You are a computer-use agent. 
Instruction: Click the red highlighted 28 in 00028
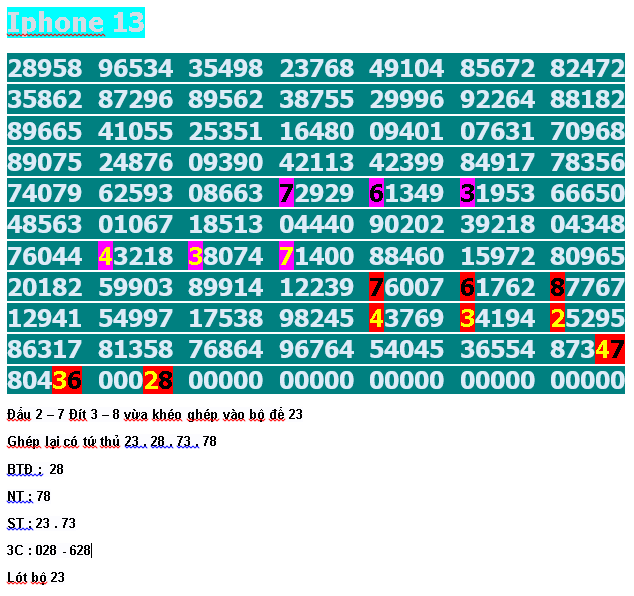point(159,380)
